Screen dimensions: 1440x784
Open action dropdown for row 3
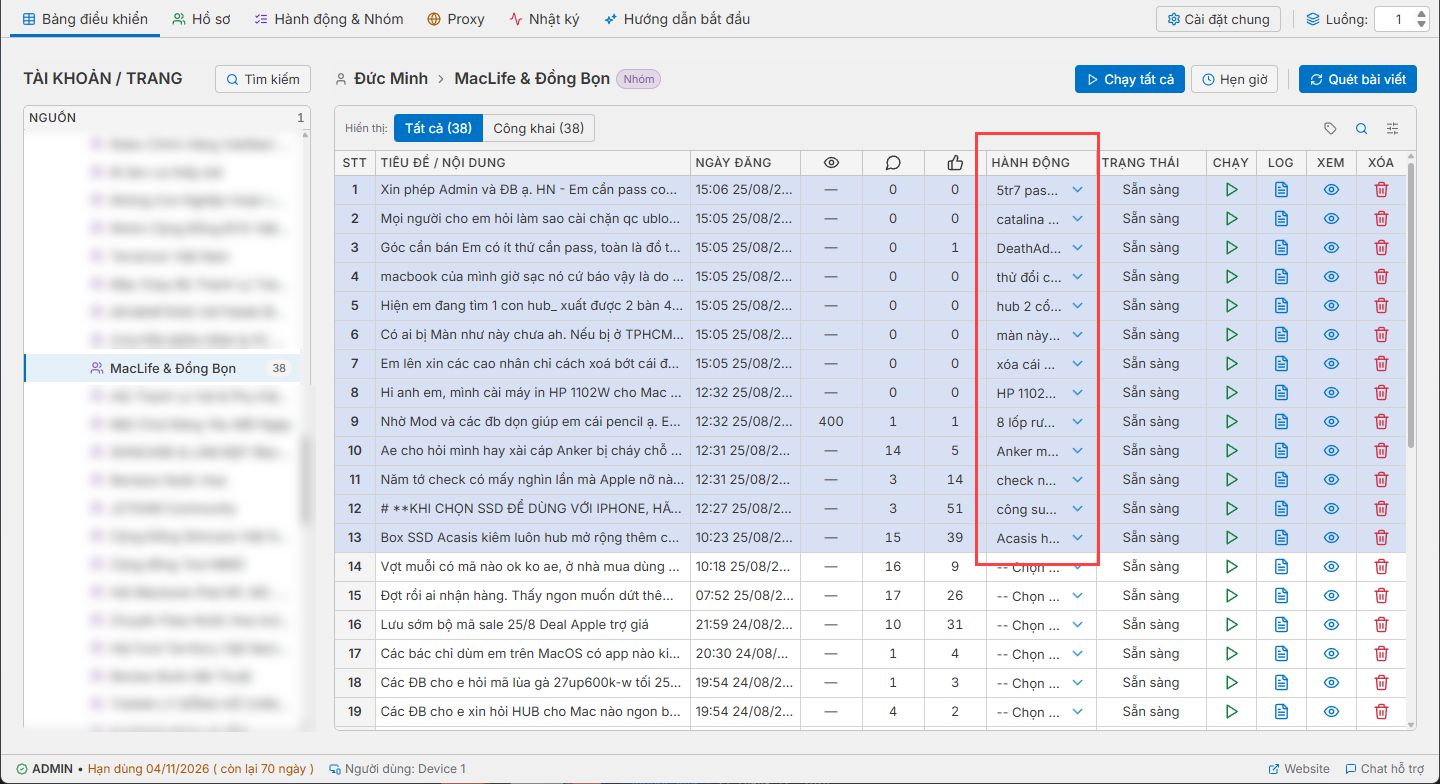click(x=1040, y=248)
